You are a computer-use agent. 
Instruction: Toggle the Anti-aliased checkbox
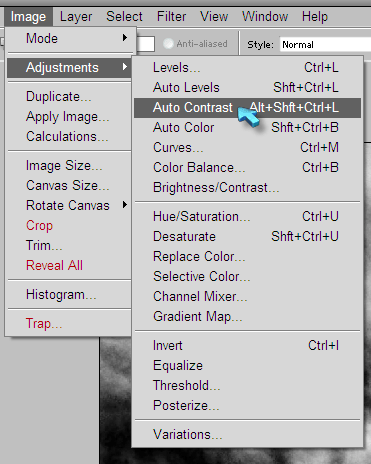[x=168, y=44]
